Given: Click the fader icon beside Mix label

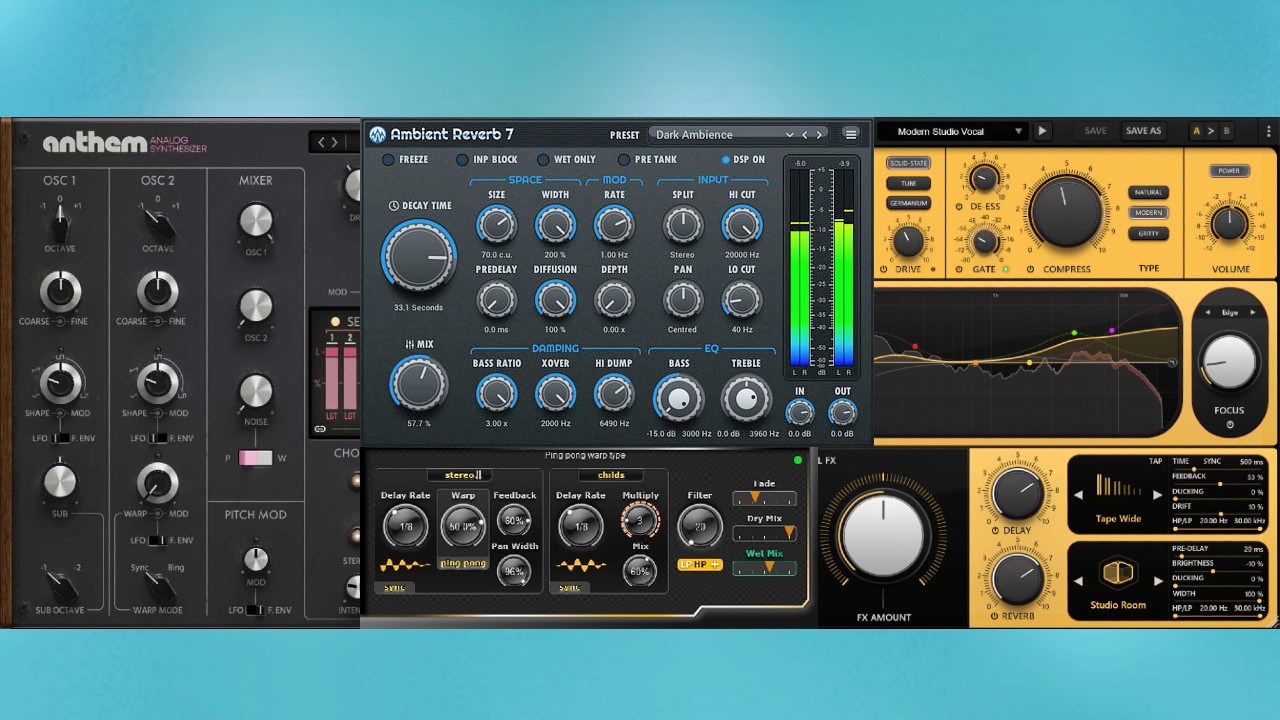Looking at the screenshot, I should click(410, 344).
